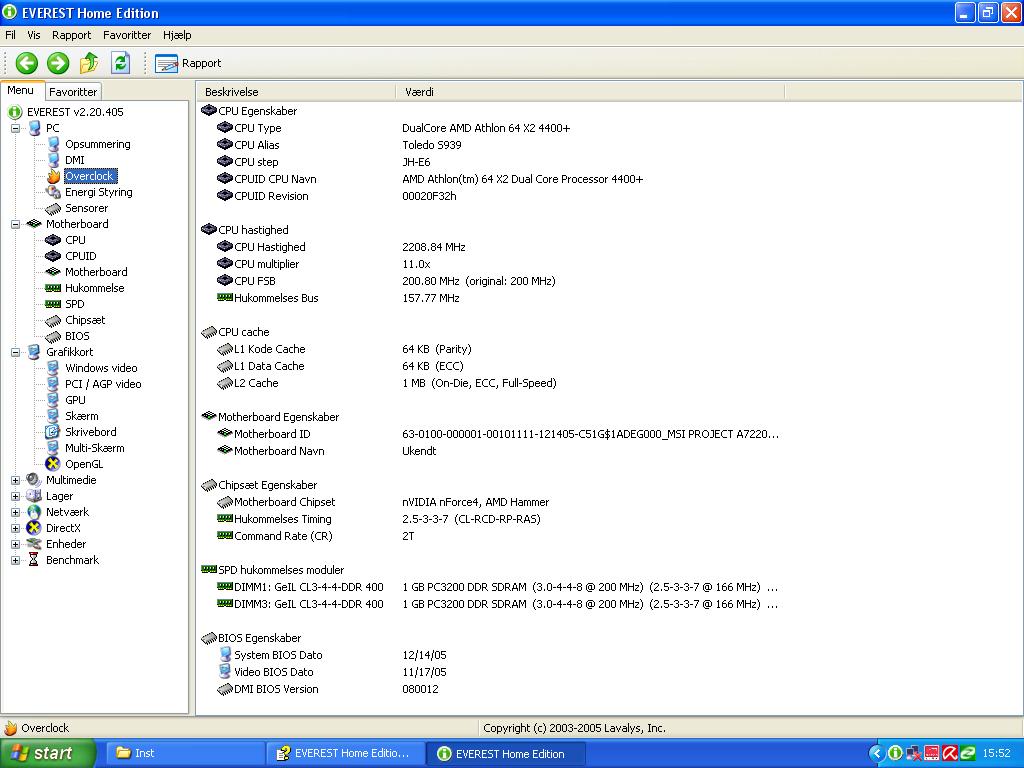Click the Chipsæt icon in tree
The width and height of the screenshot is (1024, 768).
[x=53, y=320]
